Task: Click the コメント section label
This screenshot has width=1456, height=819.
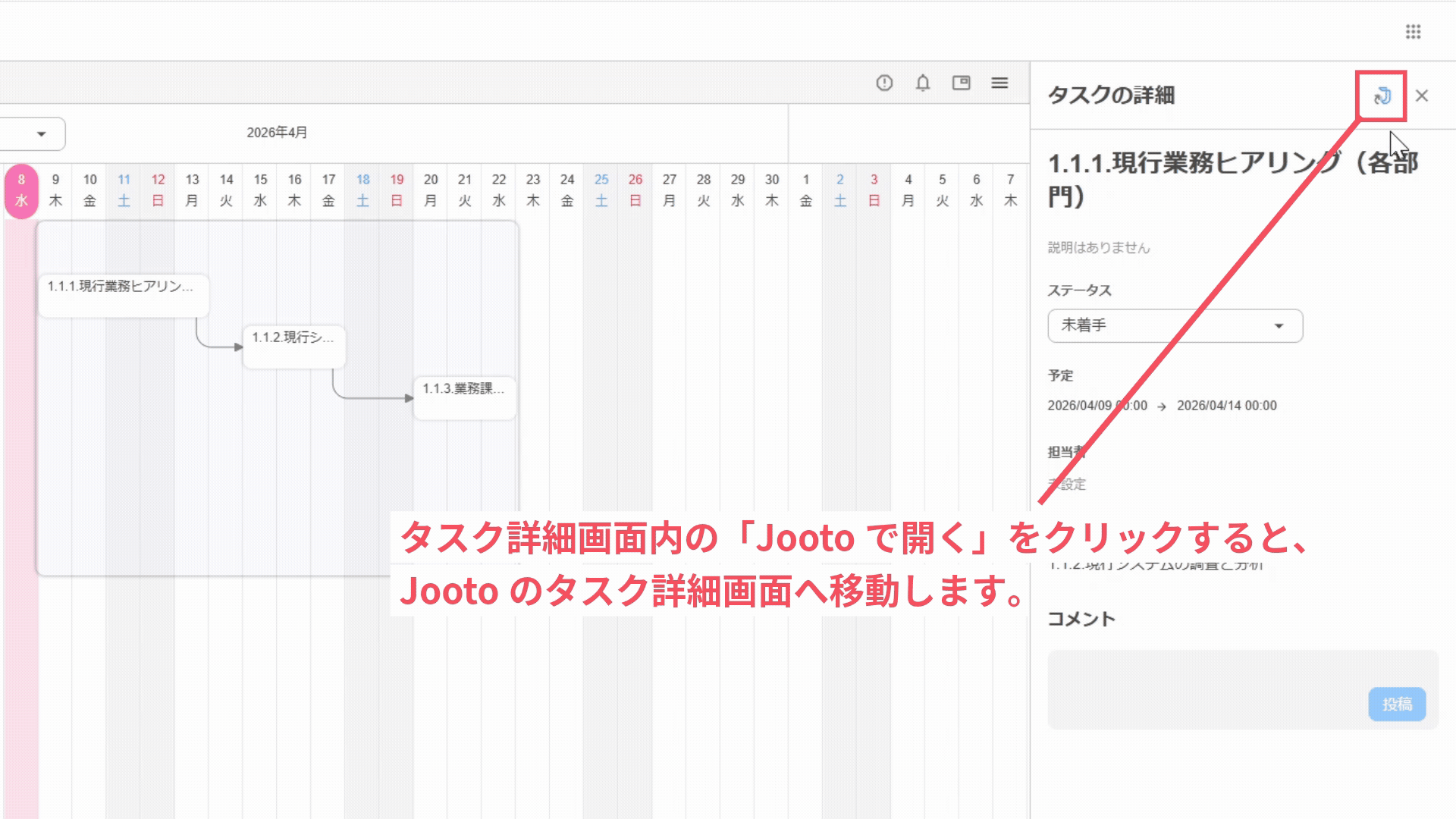Action: point(1081,619)
